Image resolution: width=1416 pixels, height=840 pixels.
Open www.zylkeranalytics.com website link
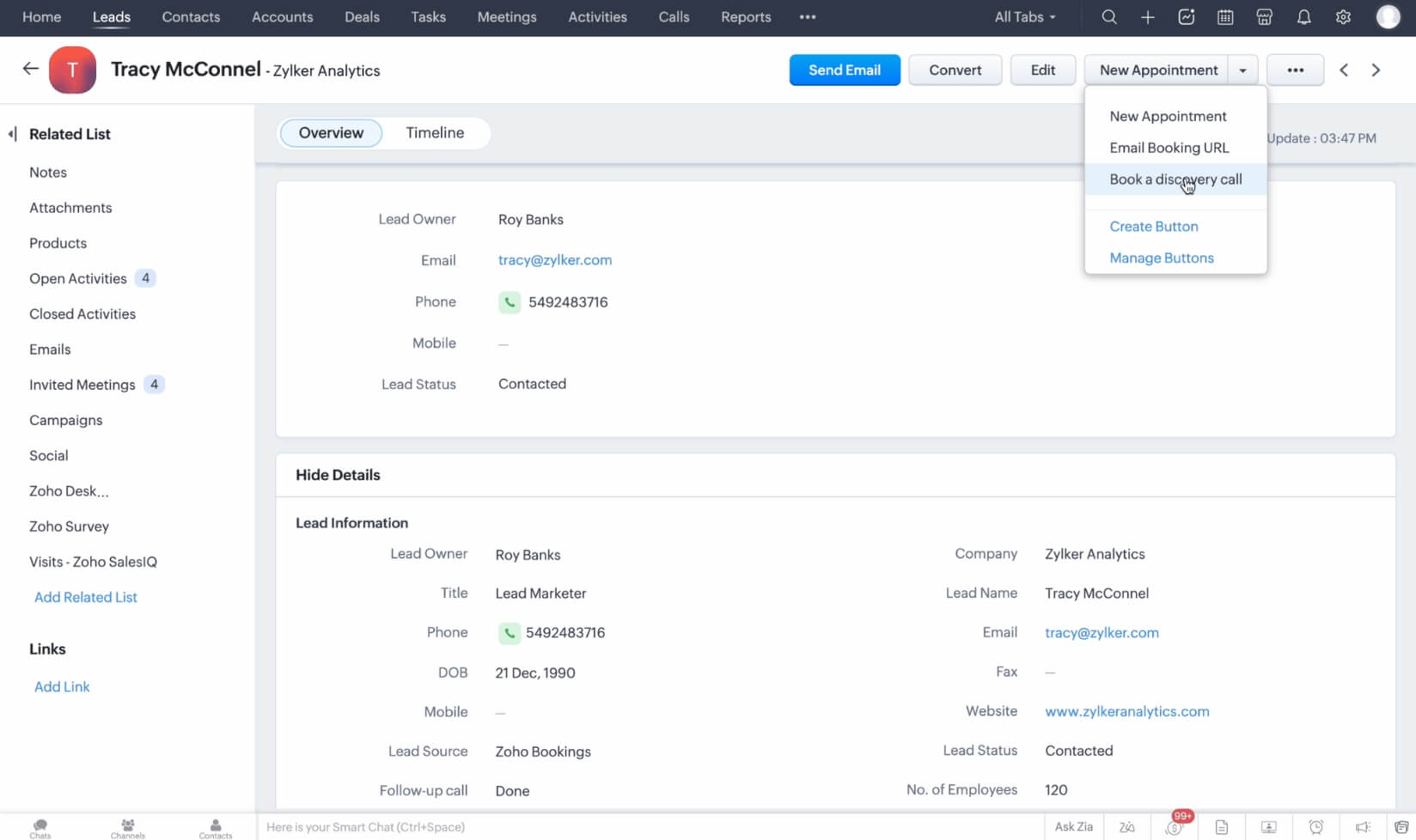[x=1127, y=712]
